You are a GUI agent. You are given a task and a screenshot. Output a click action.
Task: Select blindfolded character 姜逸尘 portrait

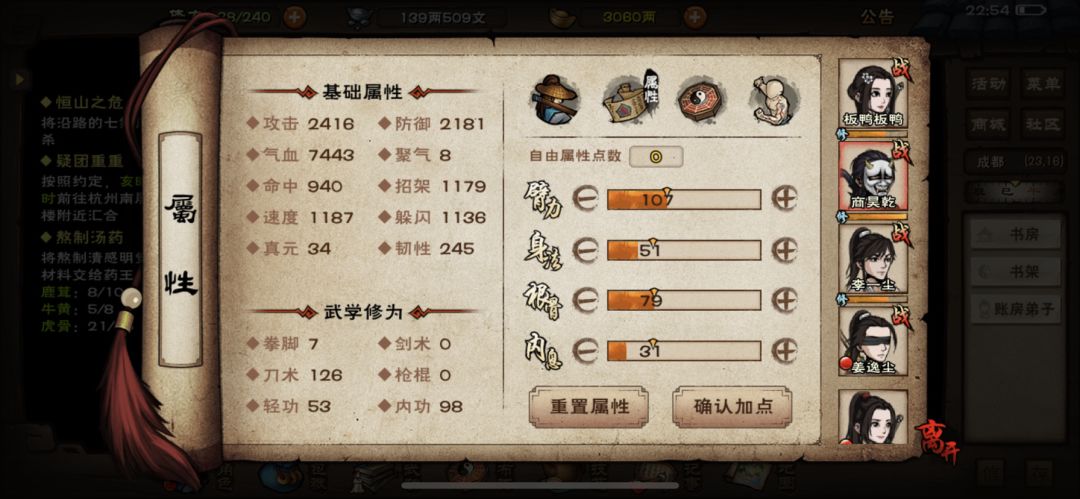873,341
